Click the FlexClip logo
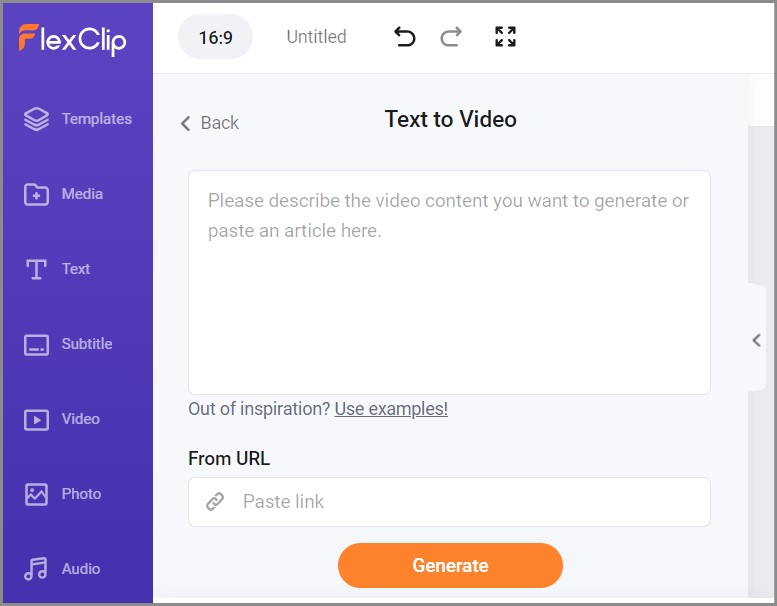This screenshot has height=606, width=777. pos(72,38)
